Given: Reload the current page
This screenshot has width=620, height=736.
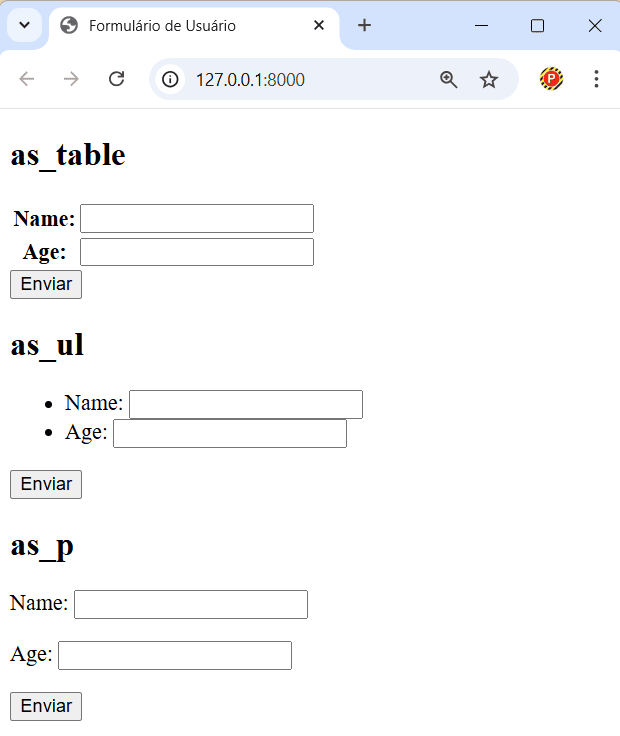Looking at the screenshot, I should 116,79.
